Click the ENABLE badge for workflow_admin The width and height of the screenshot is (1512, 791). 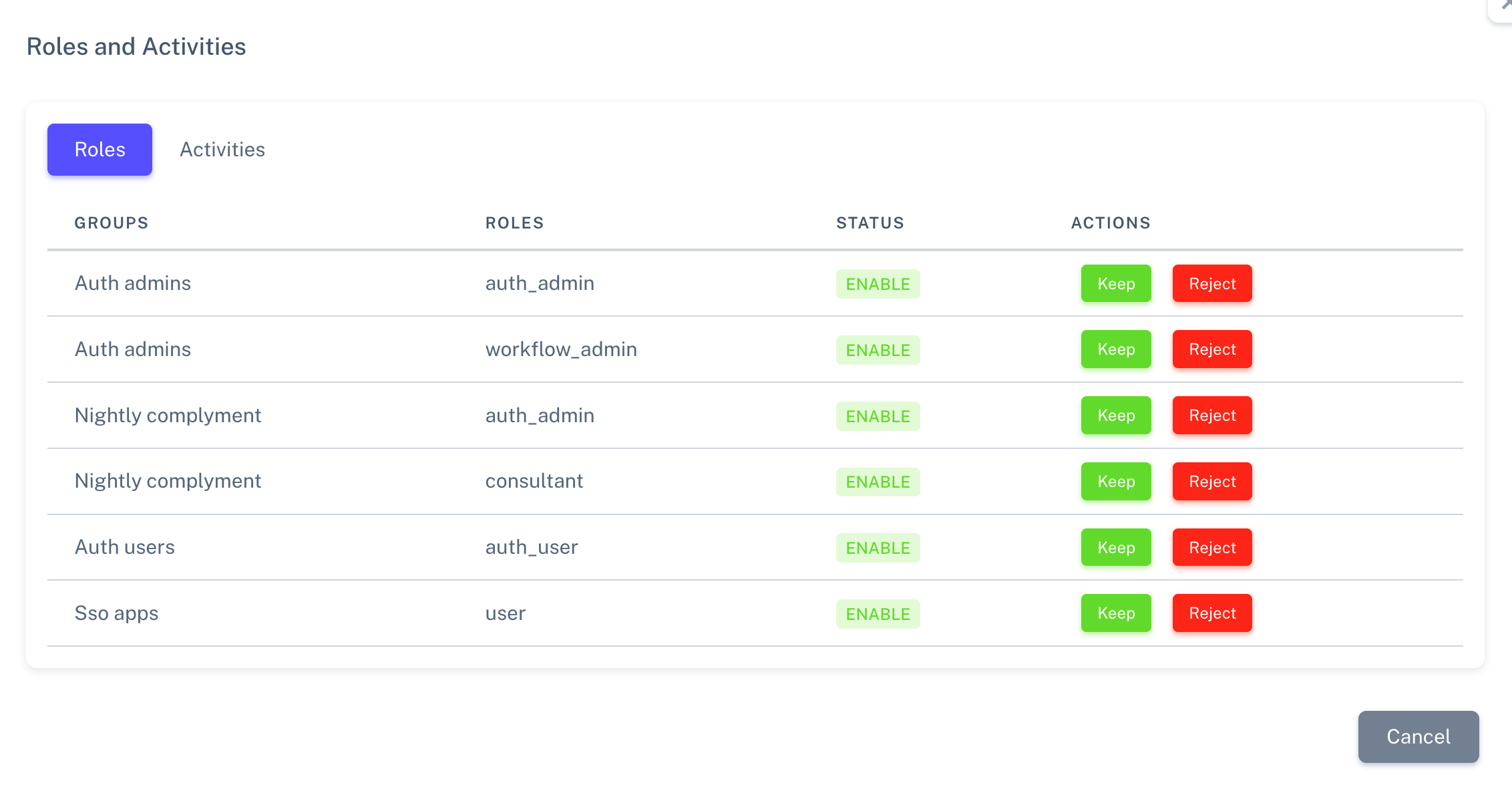(878, 350)
